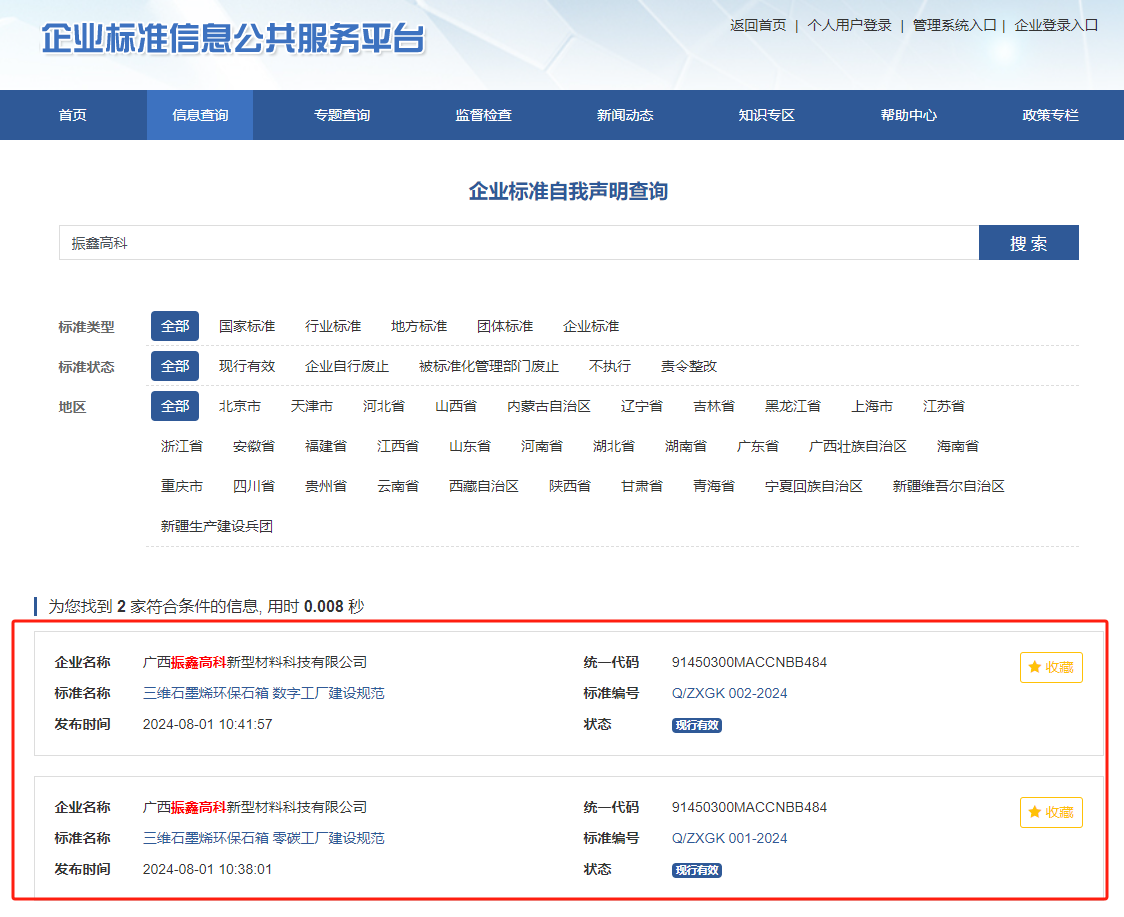The height and width of the screenshot is (917, 1124).
Task: Open the 监督检查 navigation menu item
Action: tap(483, 115)
